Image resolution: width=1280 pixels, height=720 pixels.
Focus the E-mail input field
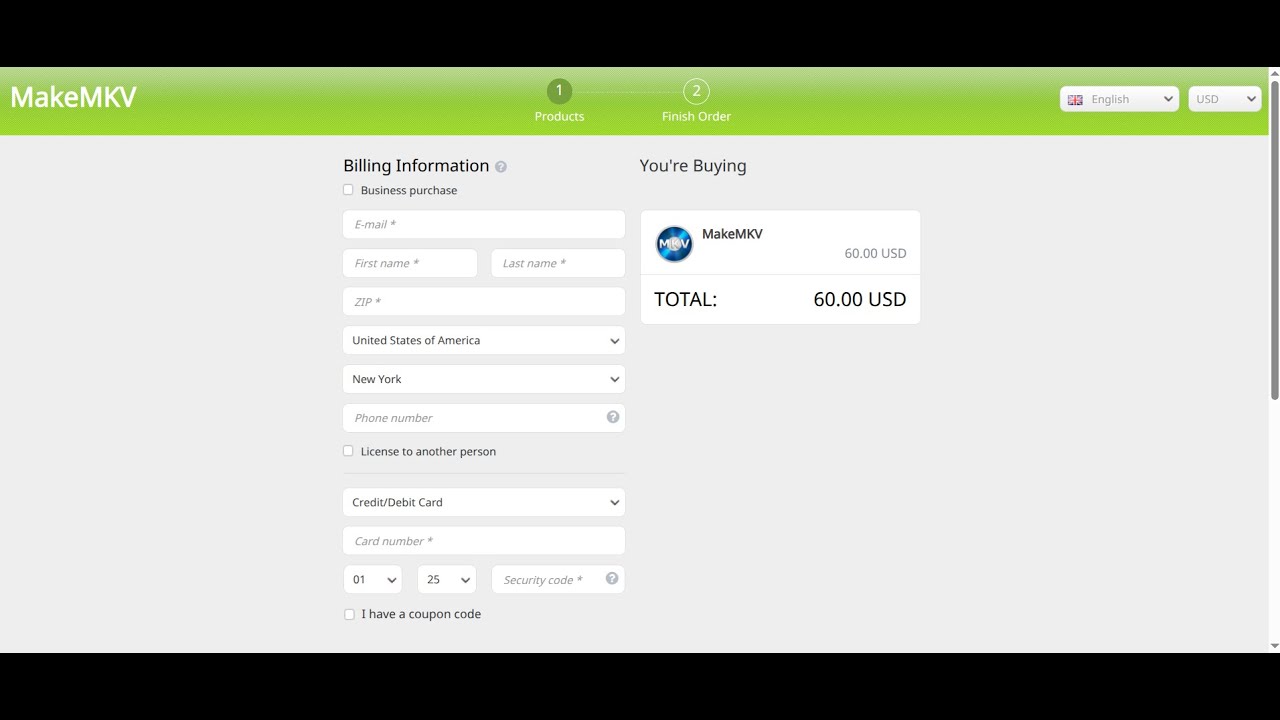pyautogui.click(x=484, y=224)
